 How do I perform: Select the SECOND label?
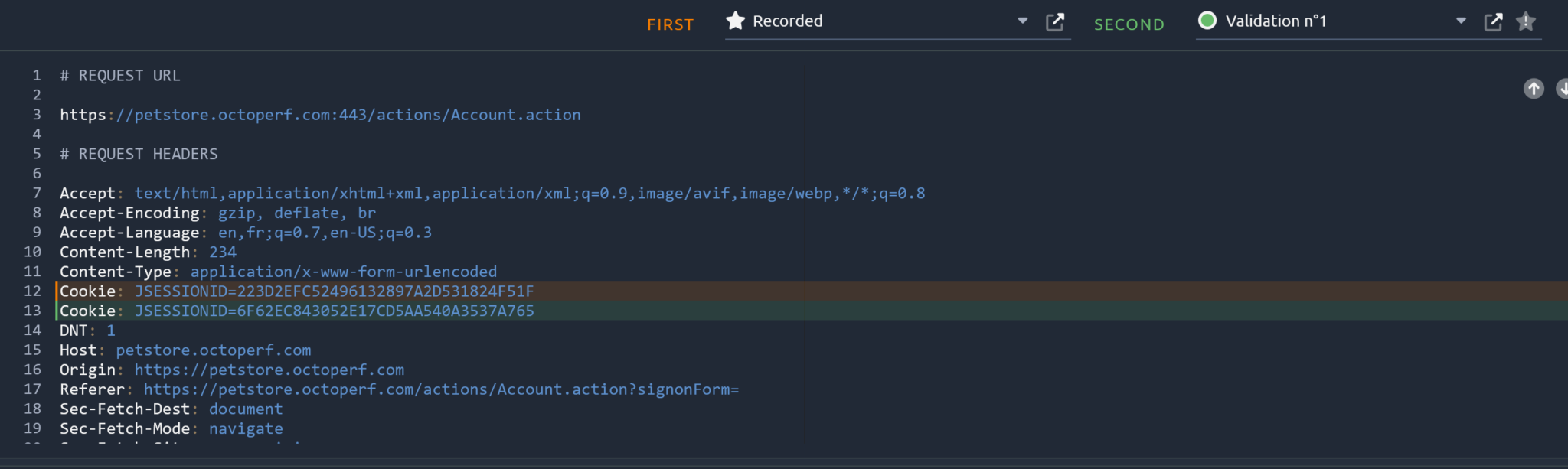pyautogui.click(x=1129, y=24)
